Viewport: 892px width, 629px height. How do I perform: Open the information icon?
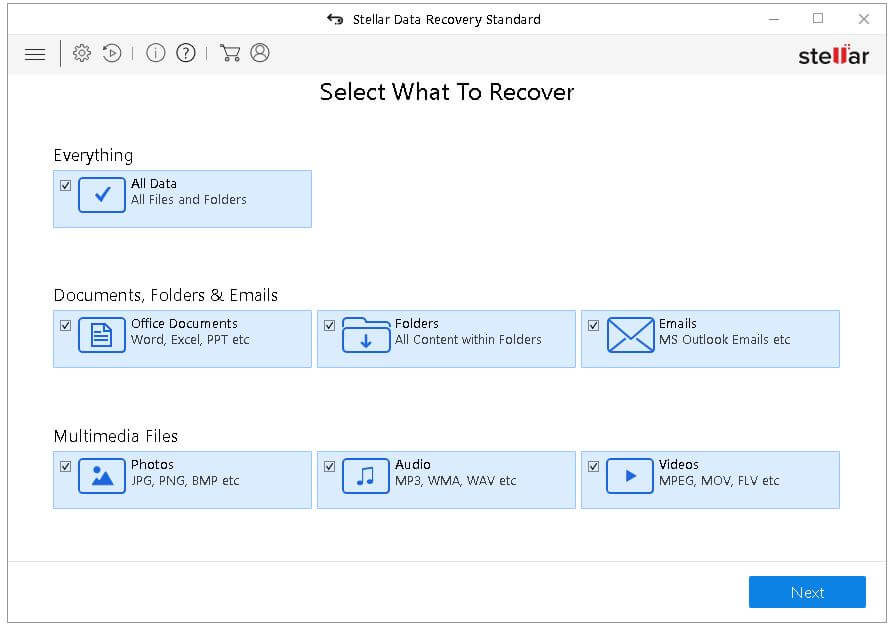point(155,53)
